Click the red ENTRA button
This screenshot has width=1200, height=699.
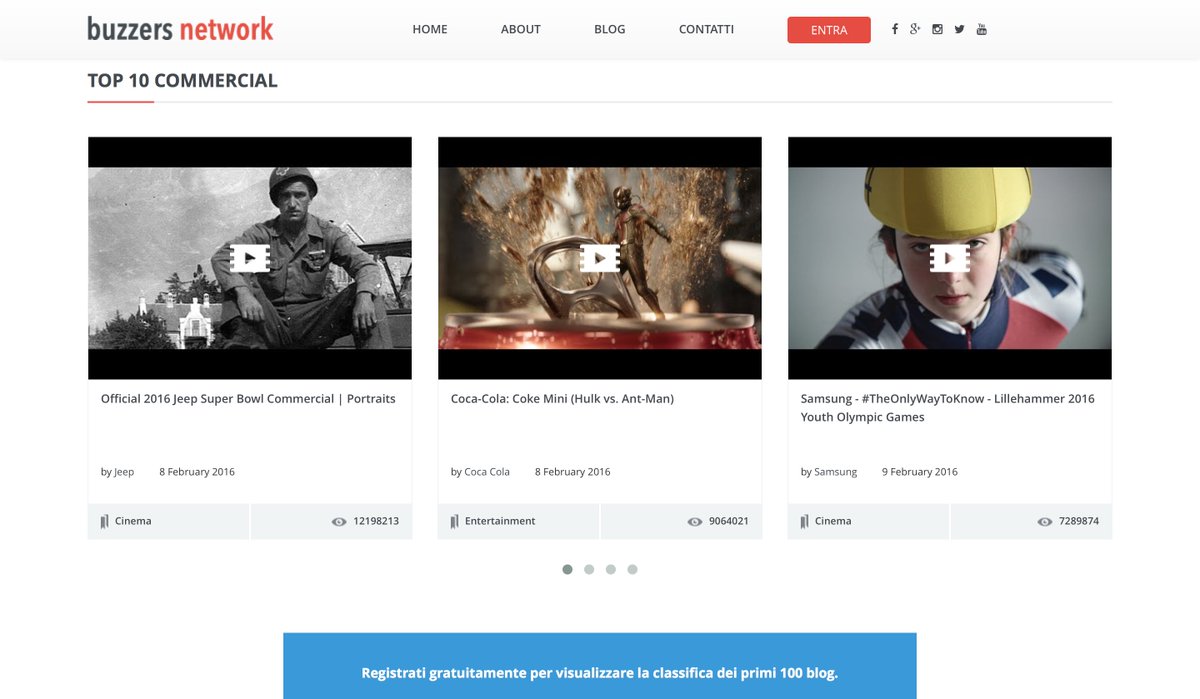click(x=829, y=30)
